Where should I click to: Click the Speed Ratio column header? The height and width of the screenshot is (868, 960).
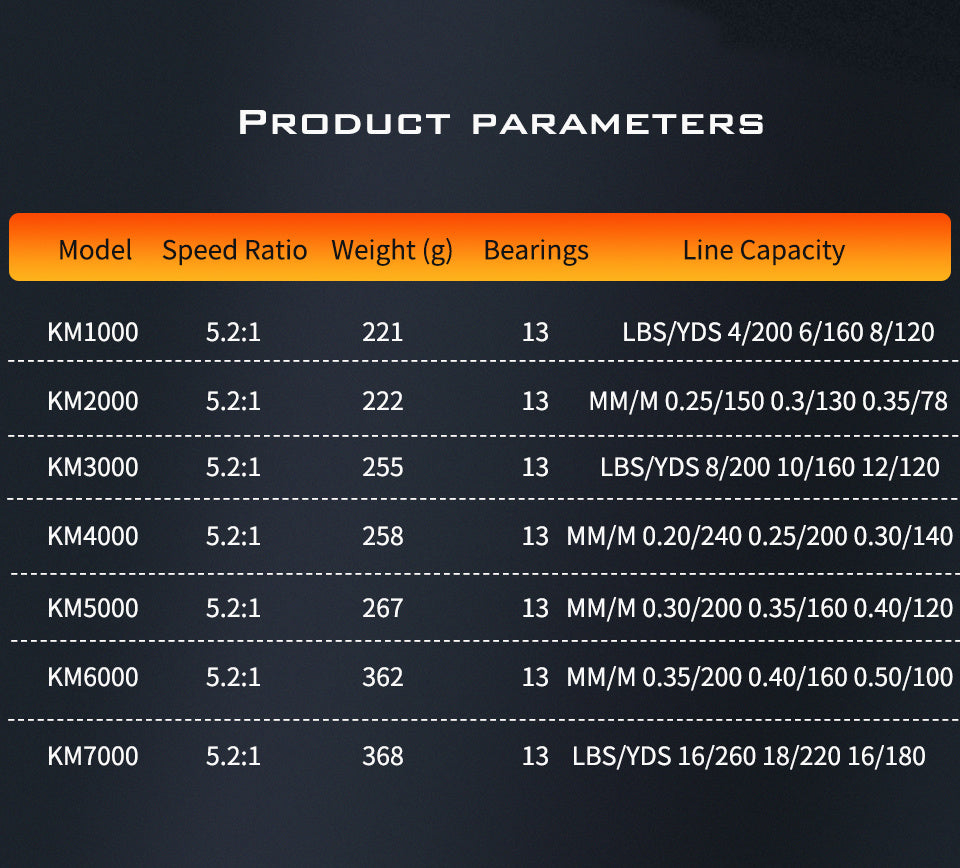(x=234, y=250)
